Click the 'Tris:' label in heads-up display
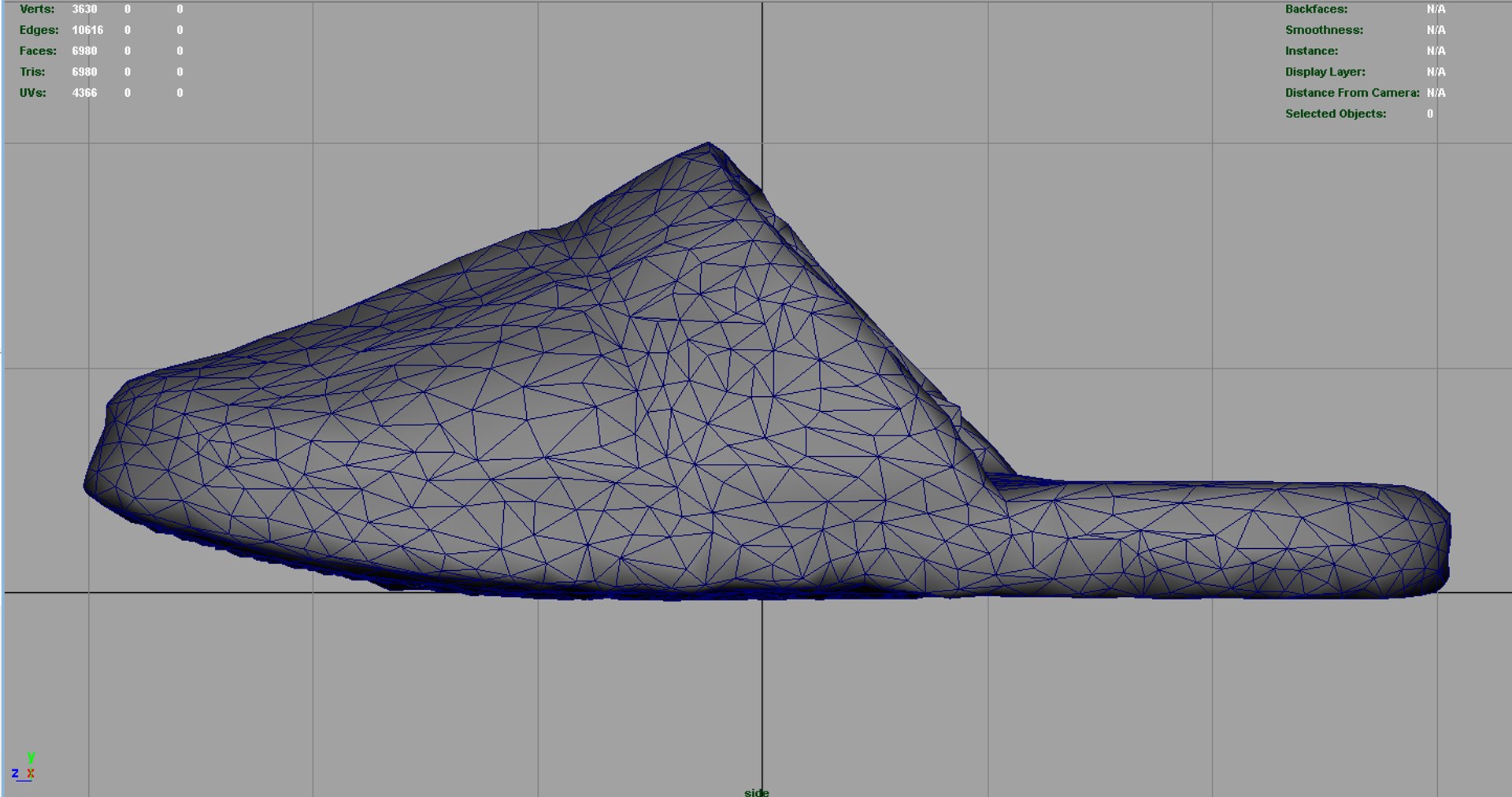This screenshot has height=797, width=1512. click(x=32, y=72)
